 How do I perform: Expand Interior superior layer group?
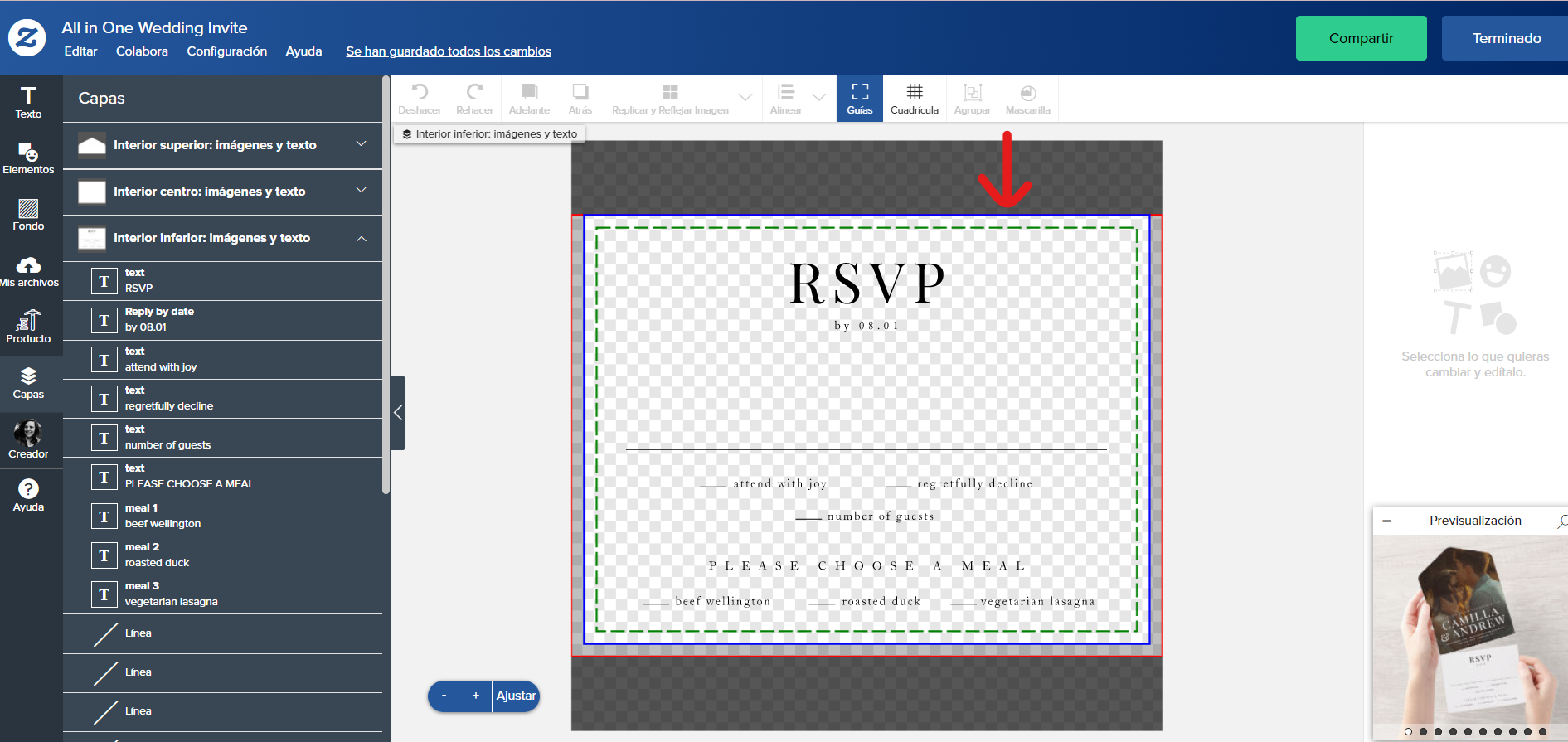point(362,144)
